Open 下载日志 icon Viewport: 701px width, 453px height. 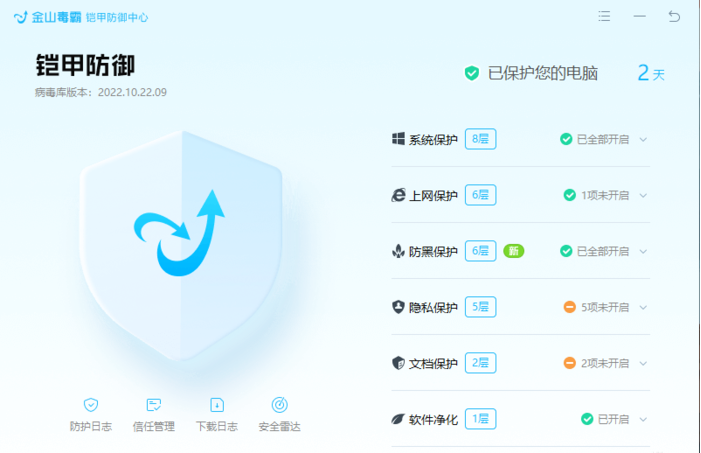pos(217,405)
